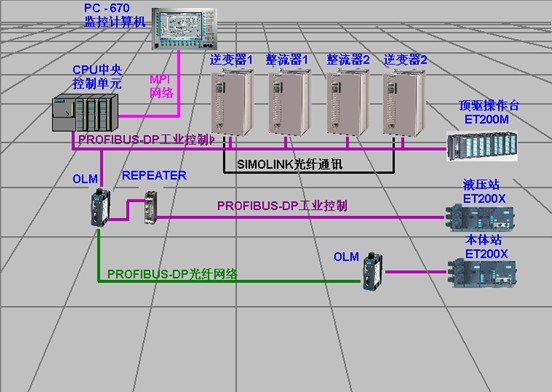Image resolution: width=552 pixels, height=392 pixels.
Task: Click the 顶驱操作台 ET200M text label
Action: click(x=489, y=112)
